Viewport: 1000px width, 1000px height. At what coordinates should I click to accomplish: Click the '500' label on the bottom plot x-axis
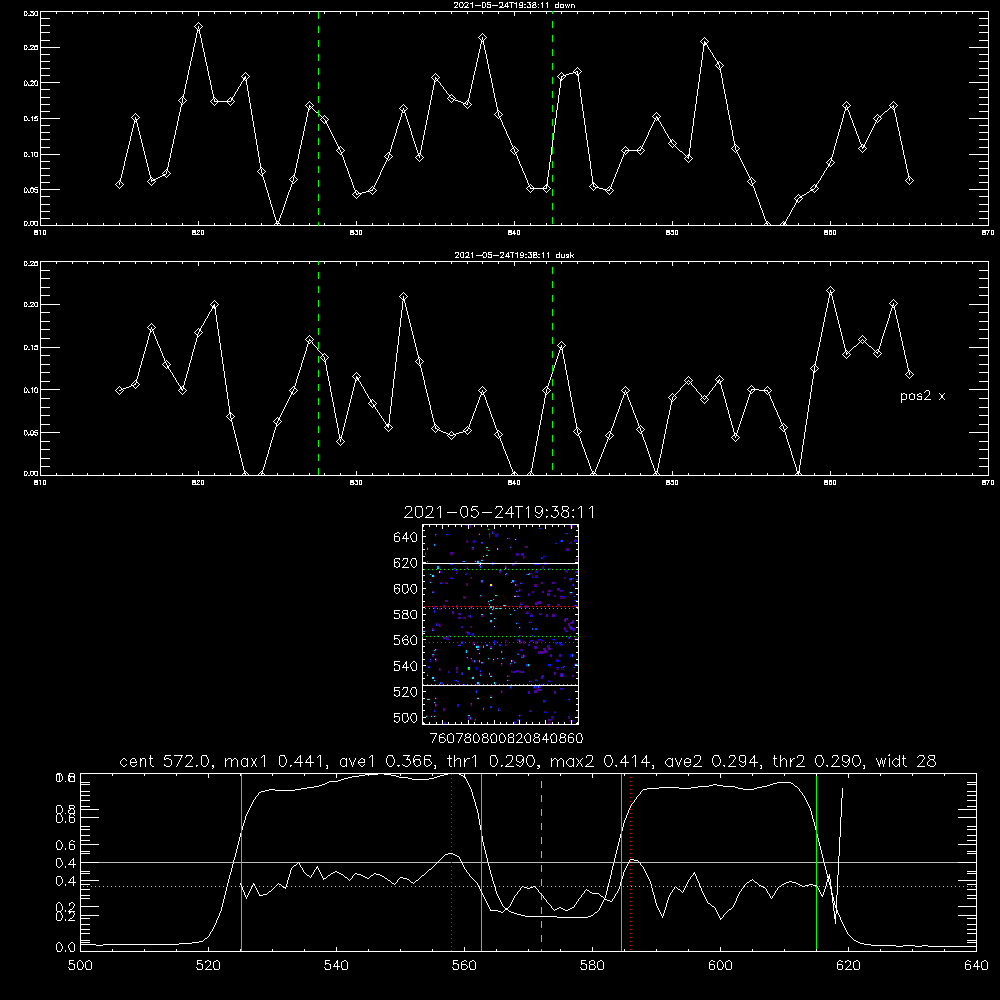coord(80,966)
